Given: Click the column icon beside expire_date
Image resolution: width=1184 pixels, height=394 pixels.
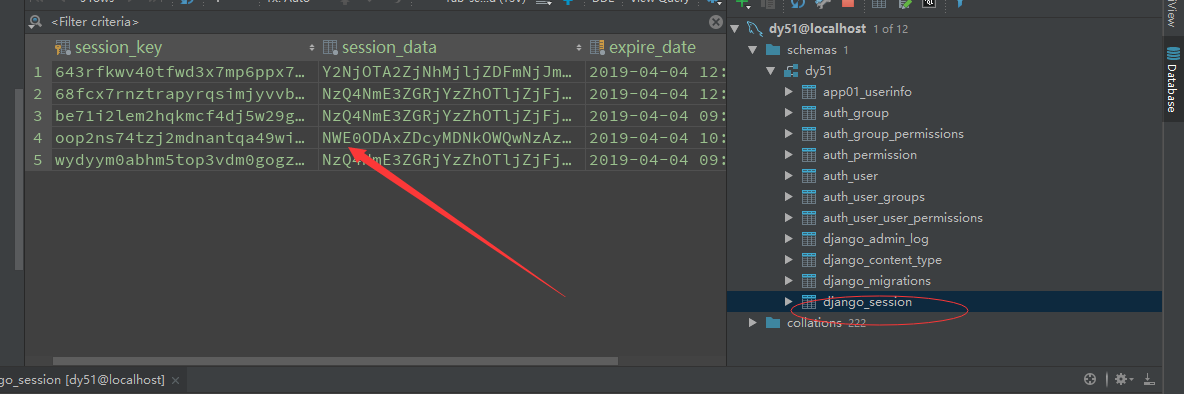Looking at the screenshot, I should (597, 48).
